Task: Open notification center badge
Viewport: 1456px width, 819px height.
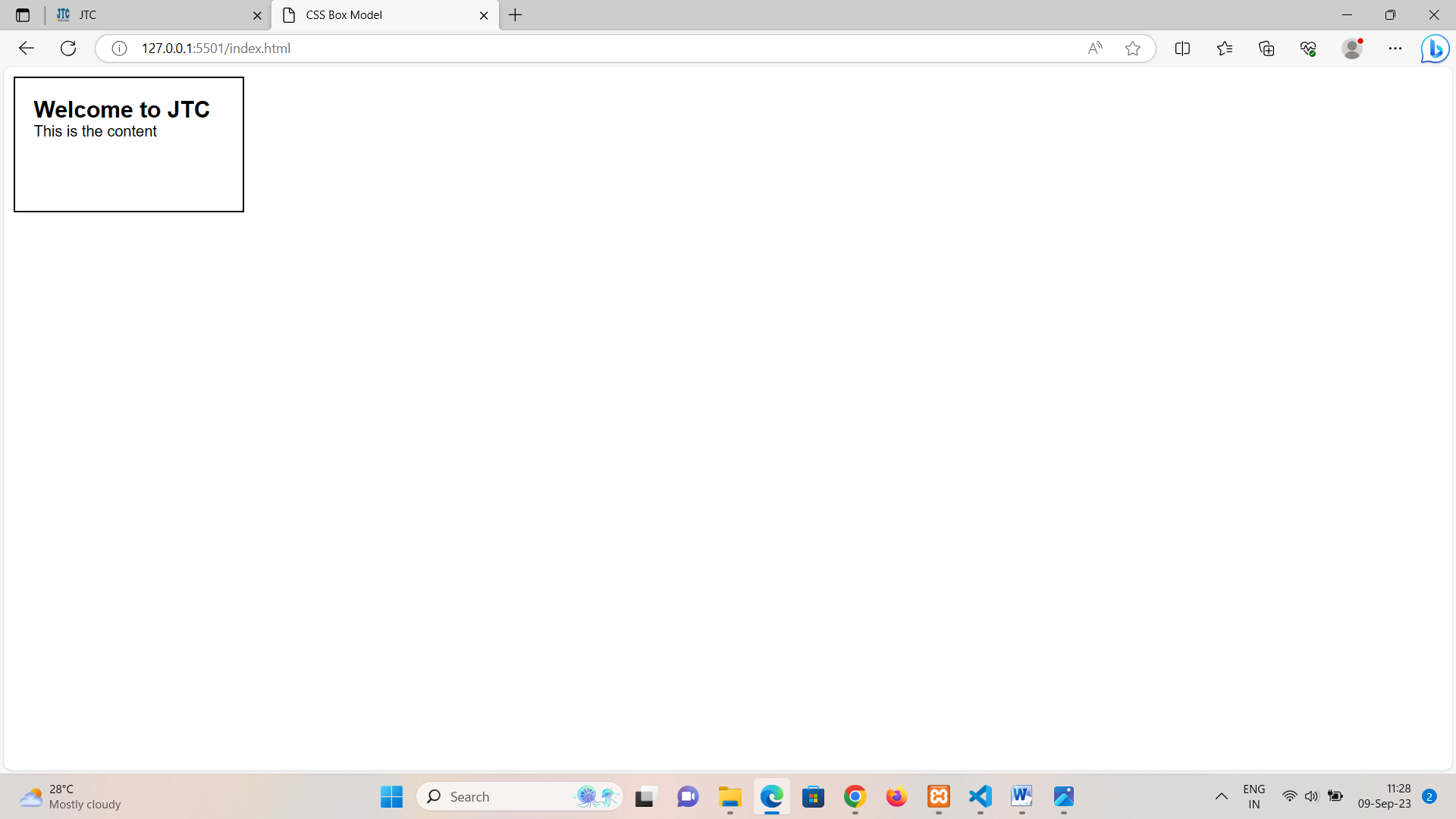Action: click(1429, 797)
